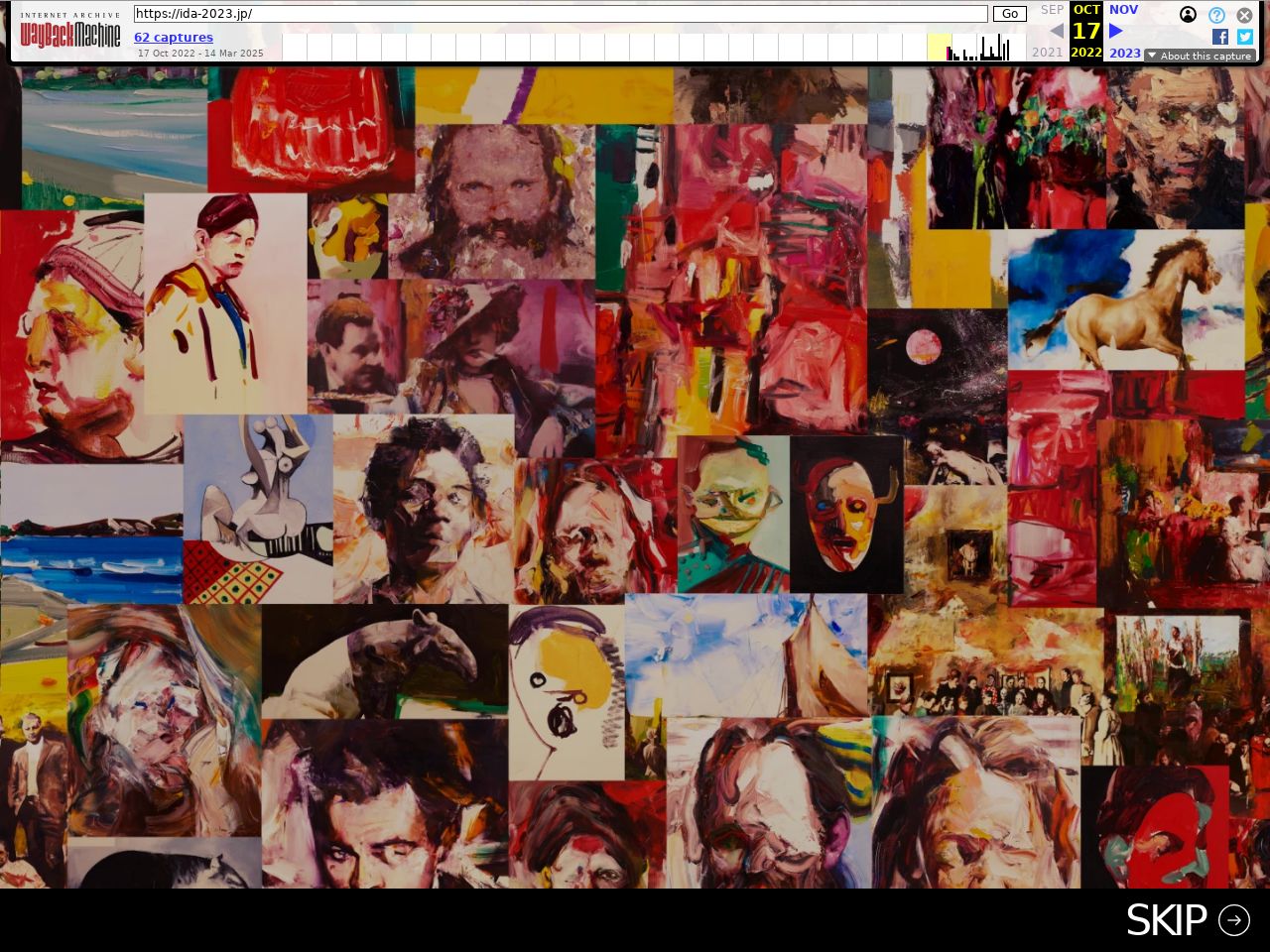1270x952 pixels.
Task: Open the user account icon
Action: point(1188,15)
